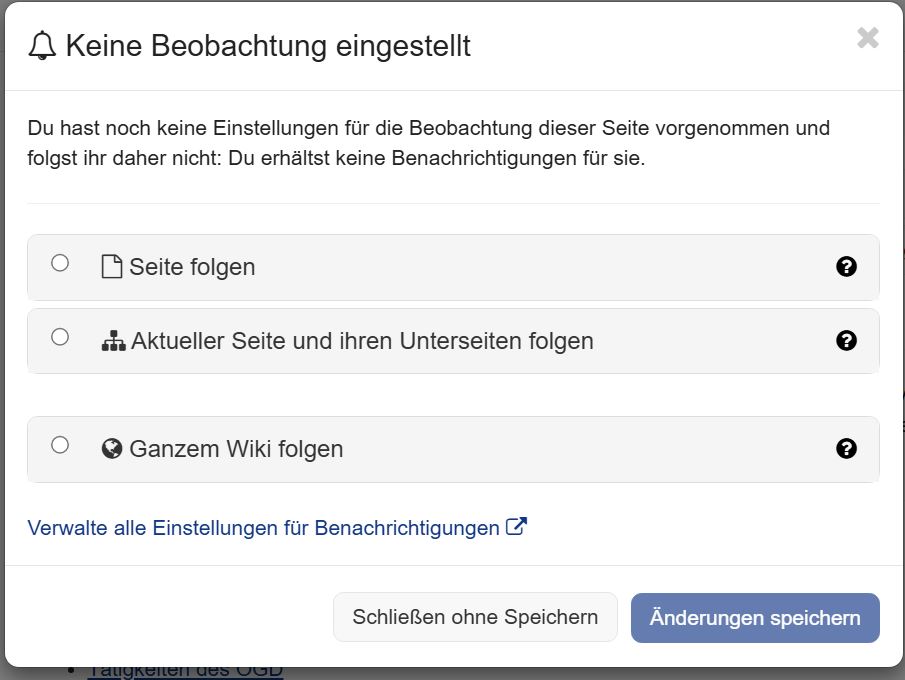Open help for "Ganzem Wiki folgen"

click(846, 449)
